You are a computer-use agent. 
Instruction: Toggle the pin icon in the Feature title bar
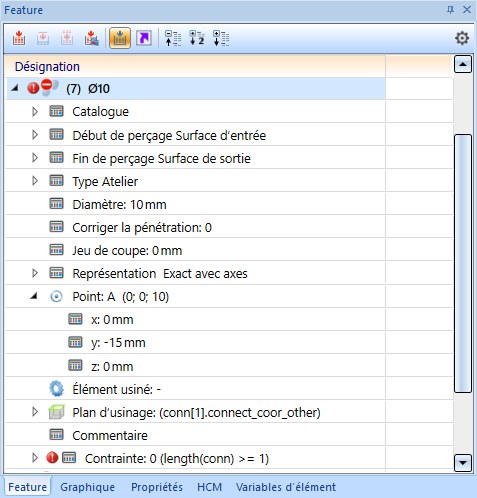[x=450, y=10]
